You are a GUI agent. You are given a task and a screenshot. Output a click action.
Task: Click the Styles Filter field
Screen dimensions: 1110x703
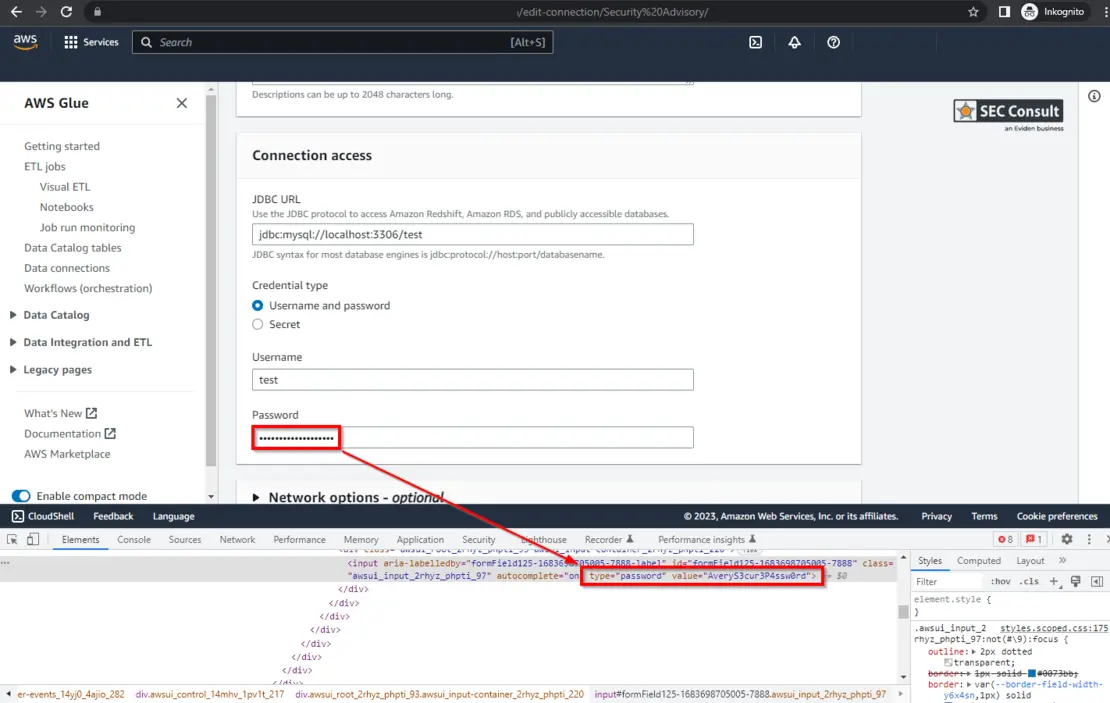pyautogui.click(x=948, y=581)
